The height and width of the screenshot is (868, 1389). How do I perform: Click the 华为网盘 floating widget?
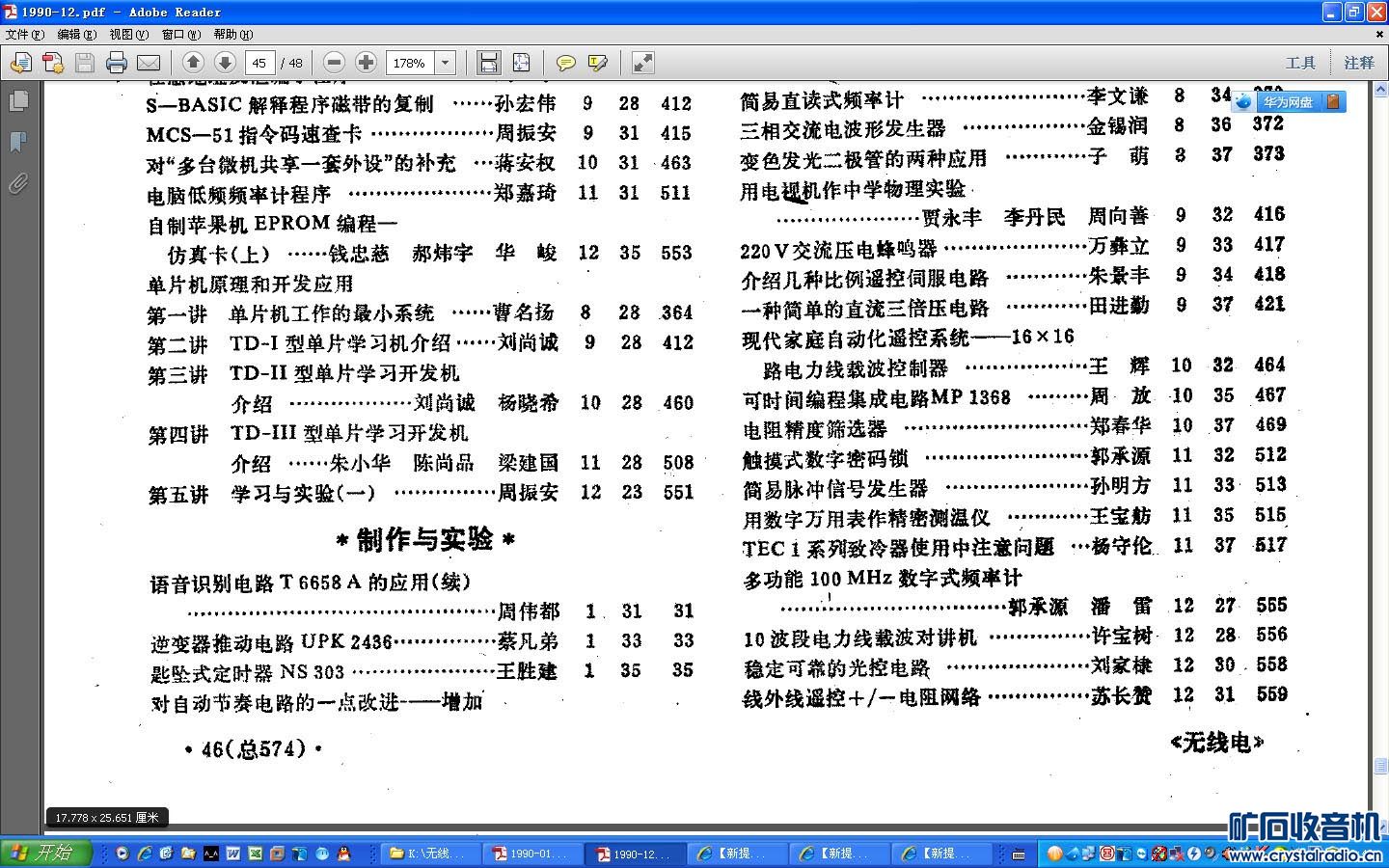coord(1288,101)
